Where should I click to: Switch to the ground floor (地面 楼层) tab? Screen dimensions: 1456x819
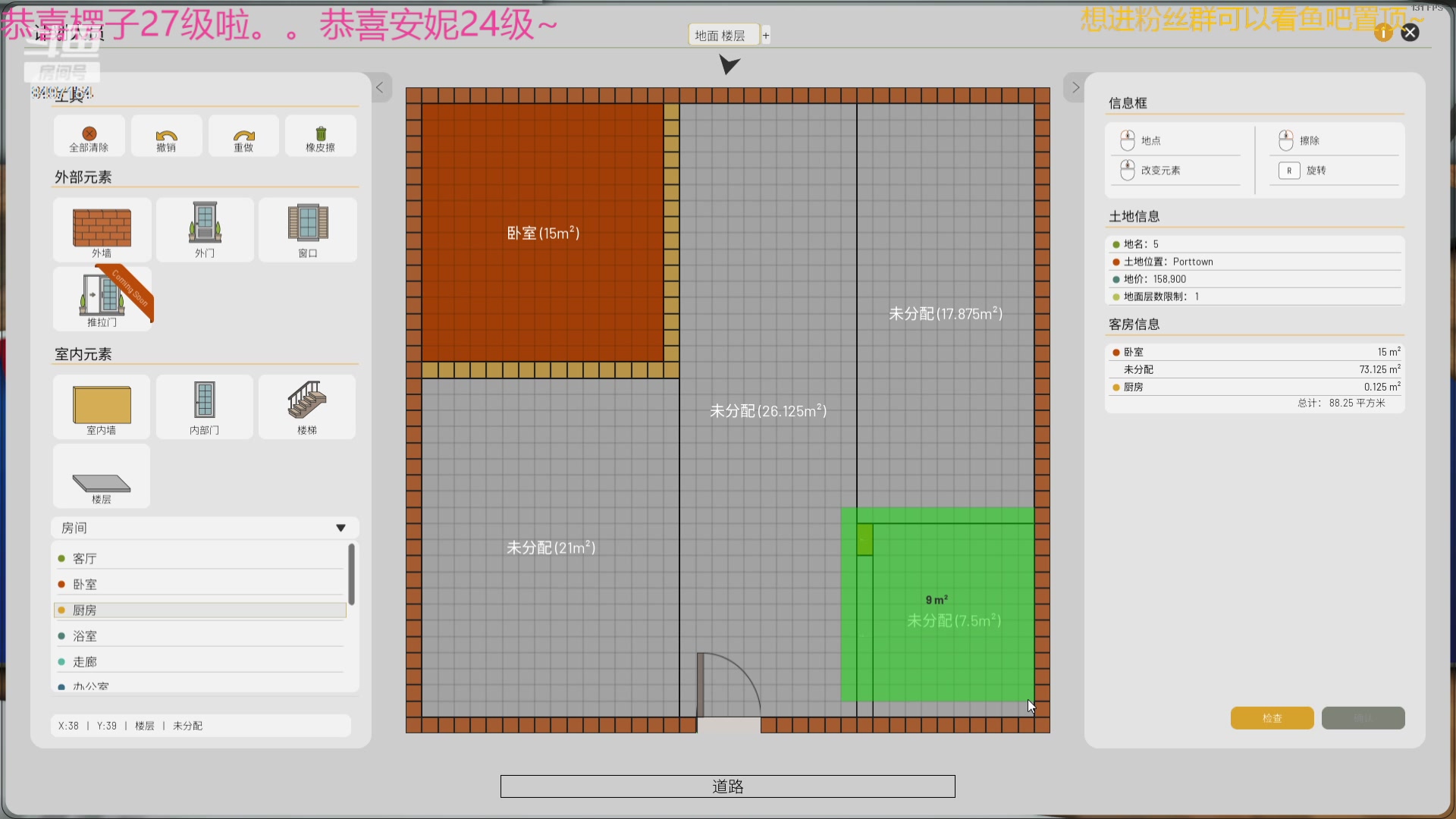tap(721, 36)
